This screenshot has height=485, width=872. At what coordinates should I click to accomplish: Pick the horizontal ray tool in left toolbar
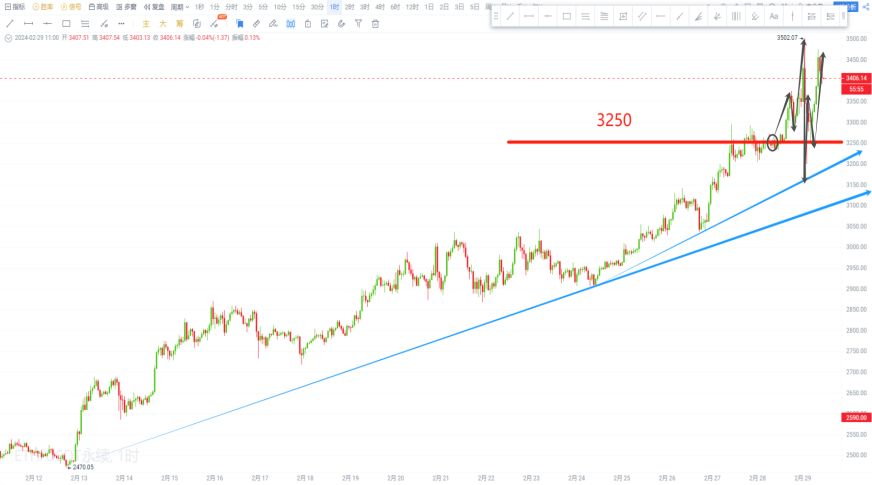point(47,23)
